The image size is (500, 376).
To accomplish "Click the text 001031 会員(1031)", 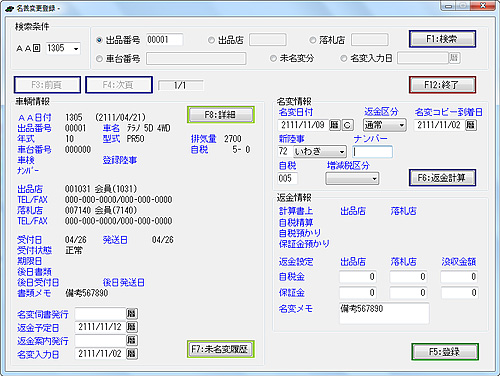I will coord(101,189).
